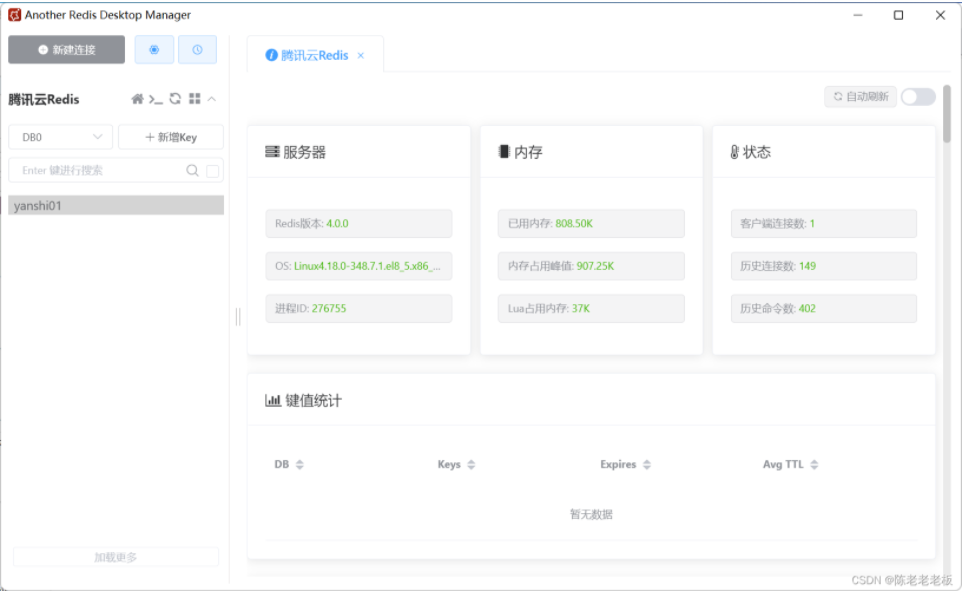Click the search magnifier icon
The image size is (967, 615).
pyautogui.click(x=192, y=170)
